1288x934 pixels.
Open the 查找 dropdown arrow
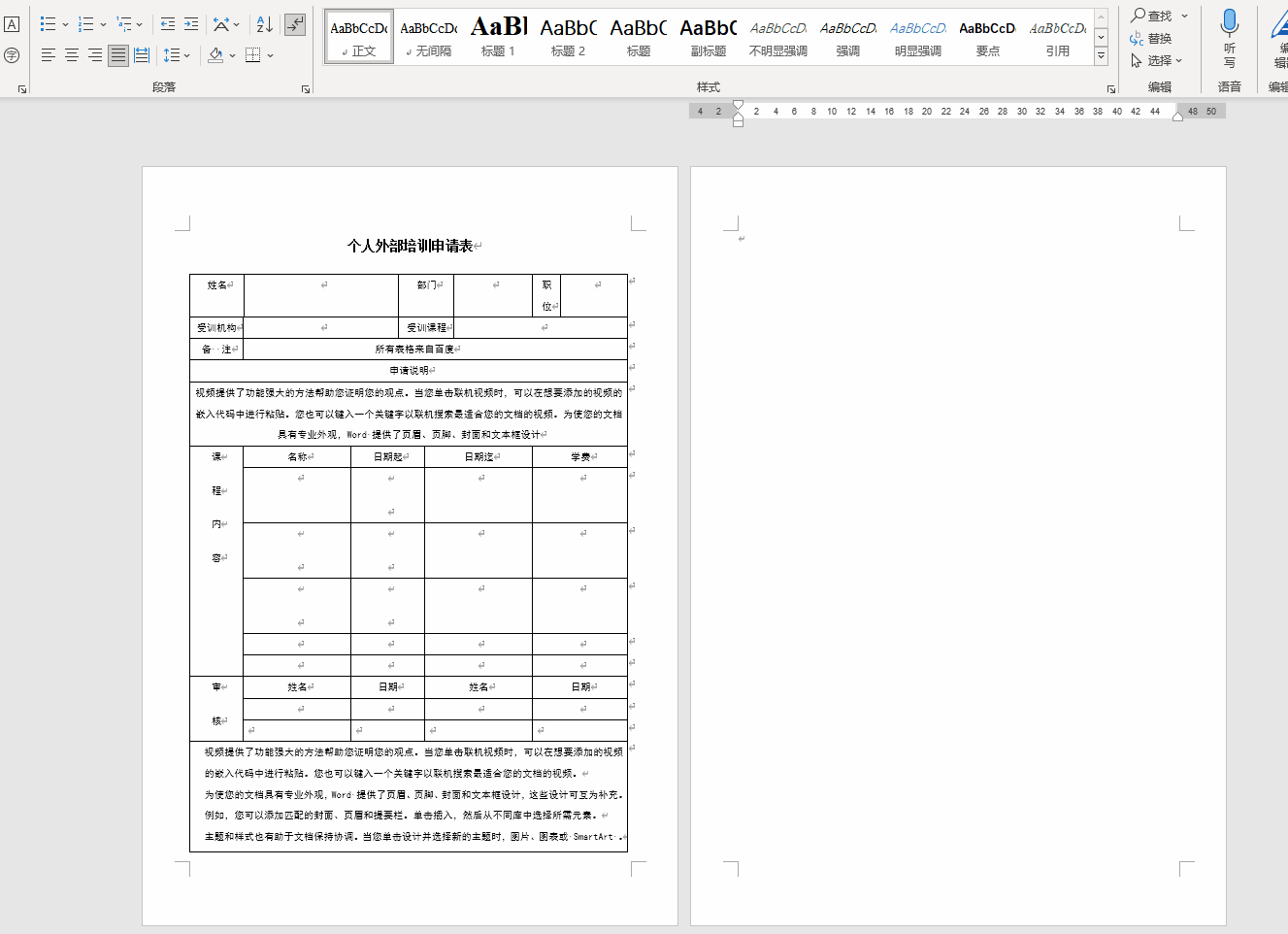(x=1184, y=16)
